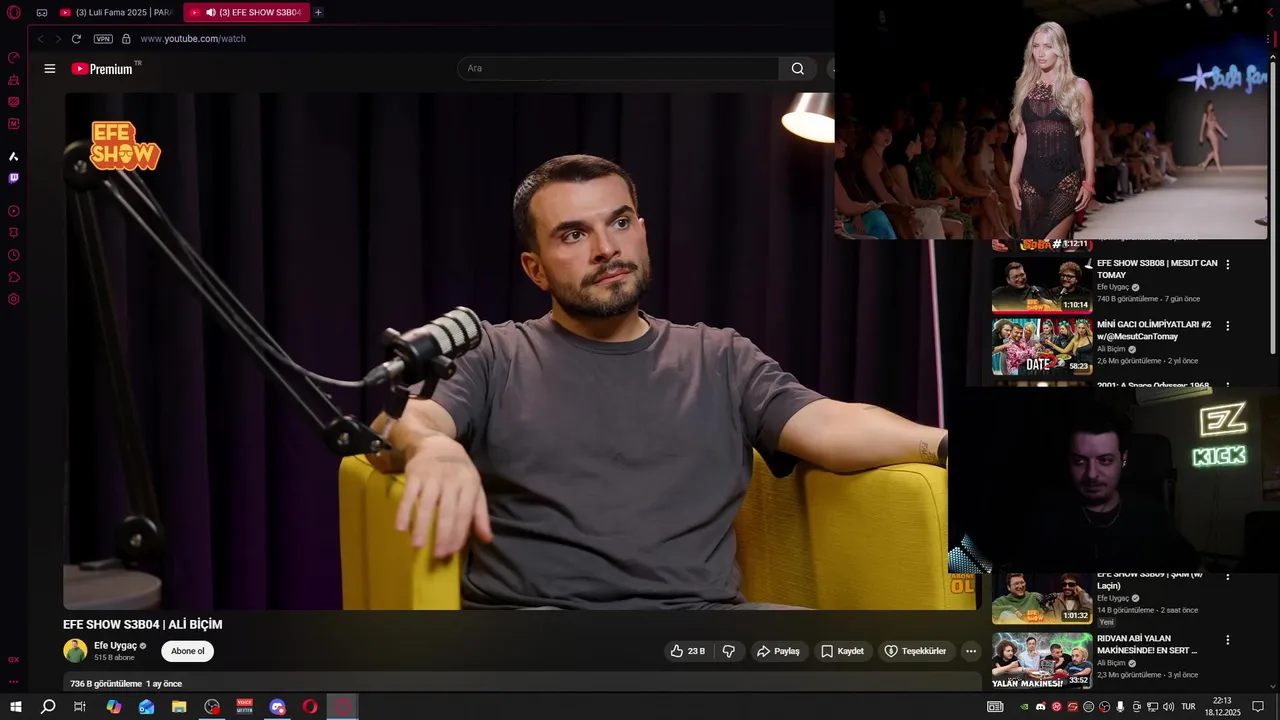Like the video showing 23 B
The image size is (1280, 720).
click(688, 651)
